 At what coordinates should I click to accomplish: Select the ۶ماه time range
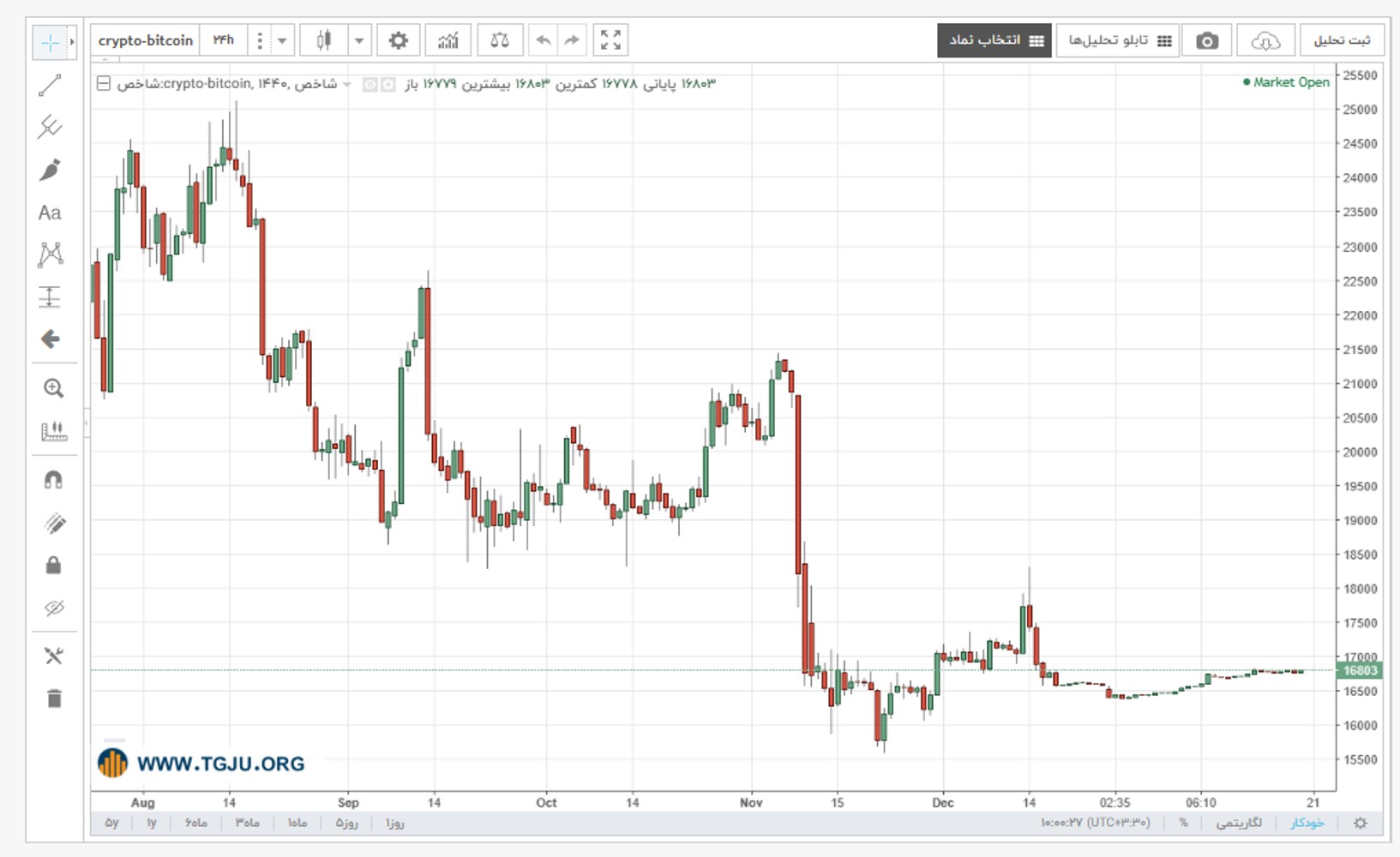click(x=196, y=823)
